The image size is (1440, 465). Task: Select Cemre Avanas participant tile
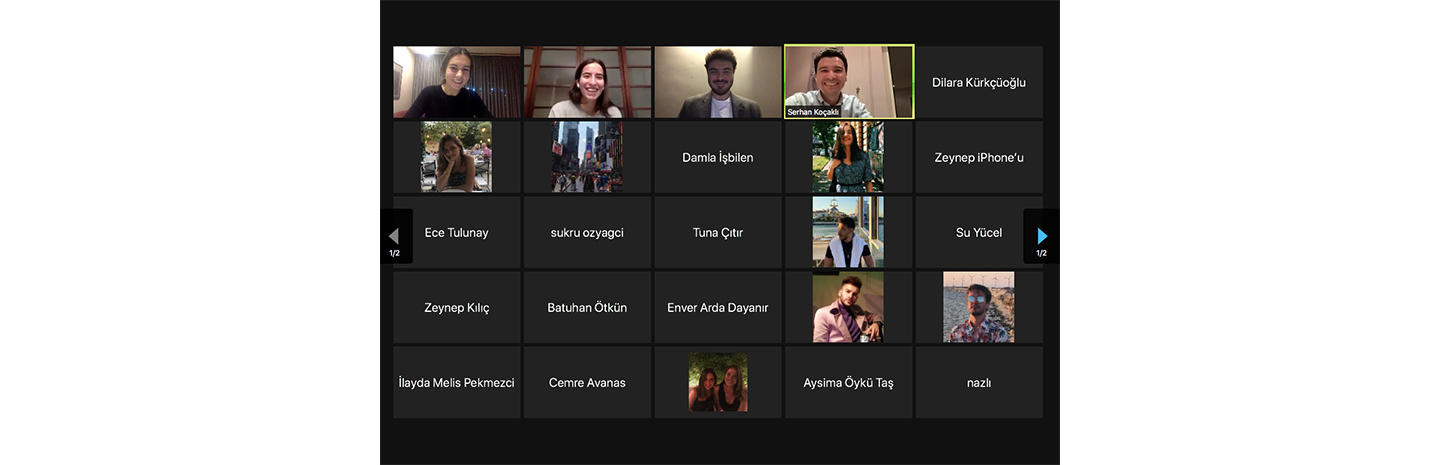coord(587,382)
